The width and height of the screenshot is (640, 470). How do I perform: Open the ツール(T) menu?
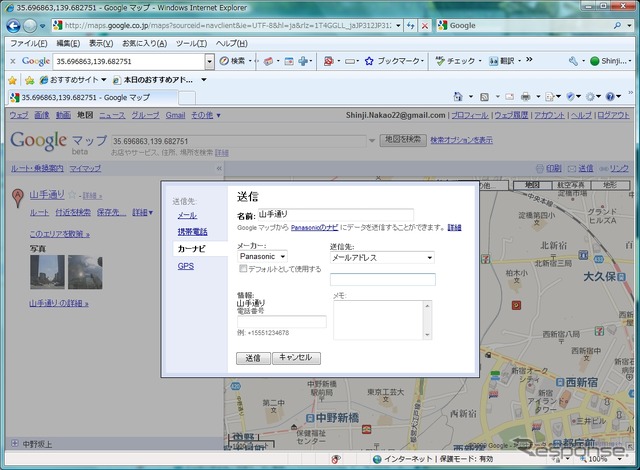pyautogui.click(x=191, y=43)
